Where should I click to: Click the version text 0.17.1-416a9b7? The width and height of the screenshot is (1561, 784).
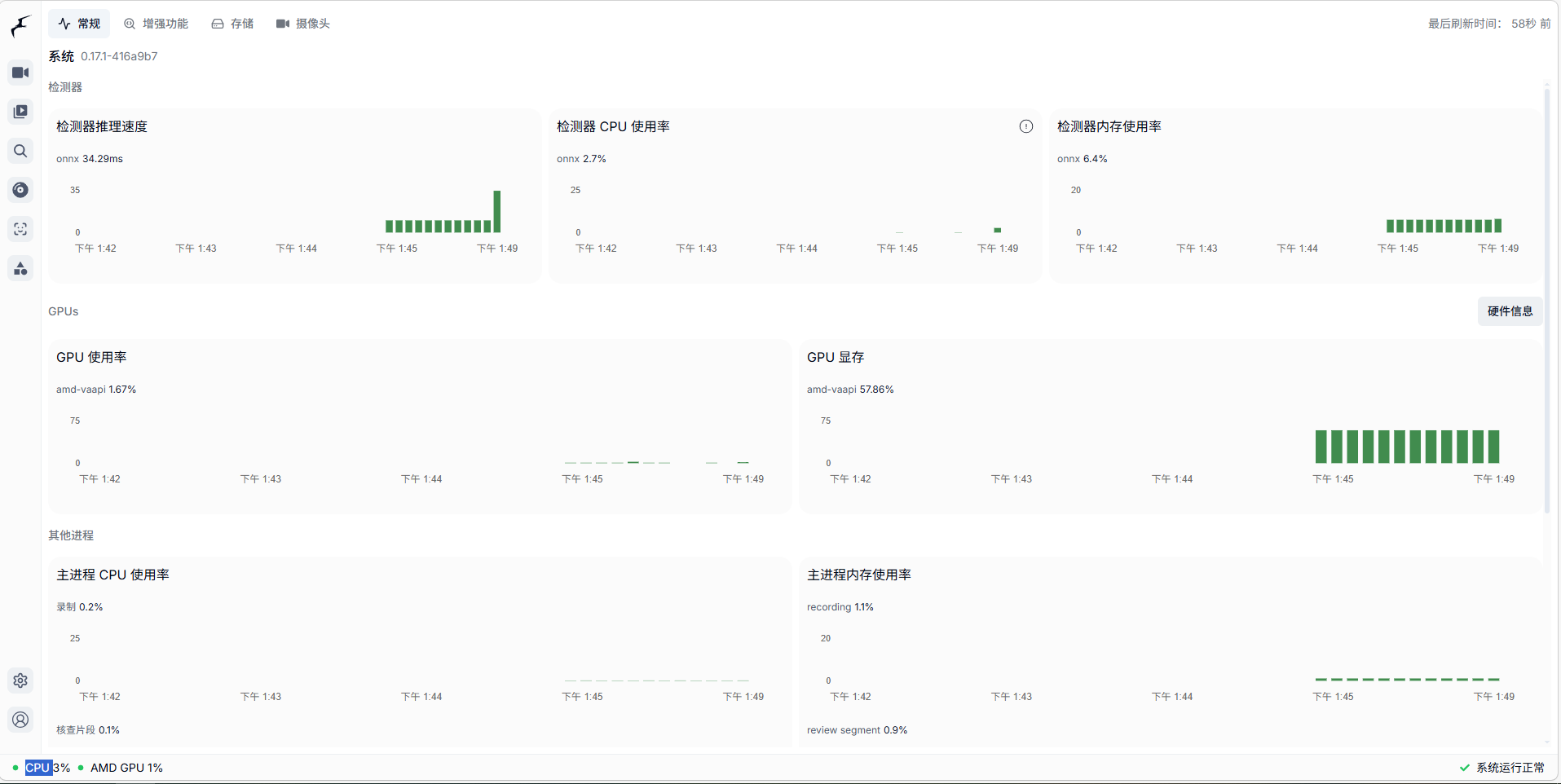pos(119,56)
